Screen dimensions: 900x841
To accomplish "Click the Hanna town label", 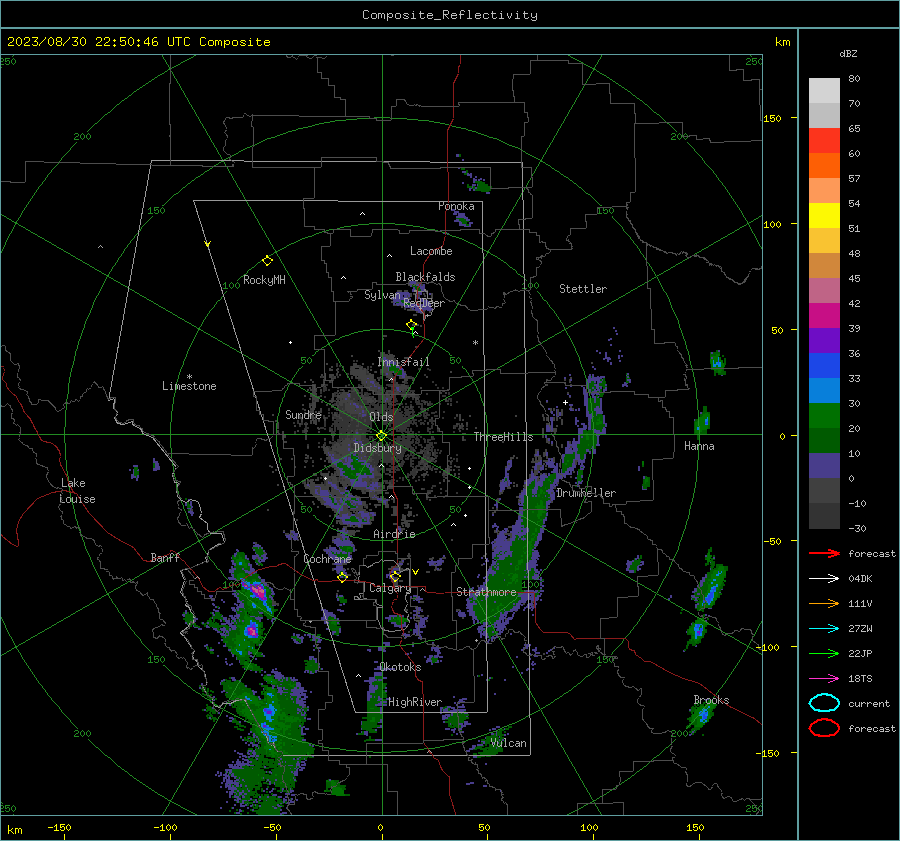I will 699,446.
